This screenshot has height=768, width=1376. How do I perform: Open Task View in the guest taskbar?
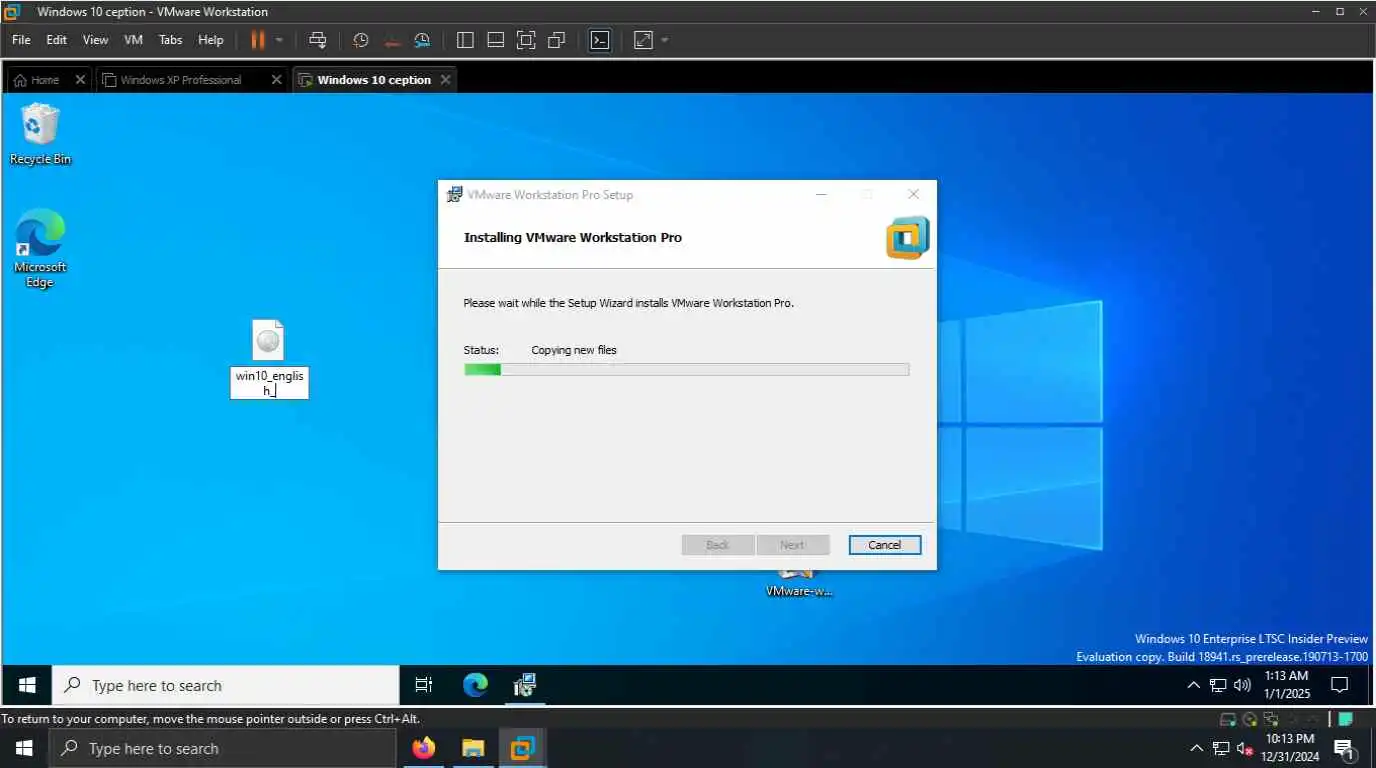[x=424, y=685]
